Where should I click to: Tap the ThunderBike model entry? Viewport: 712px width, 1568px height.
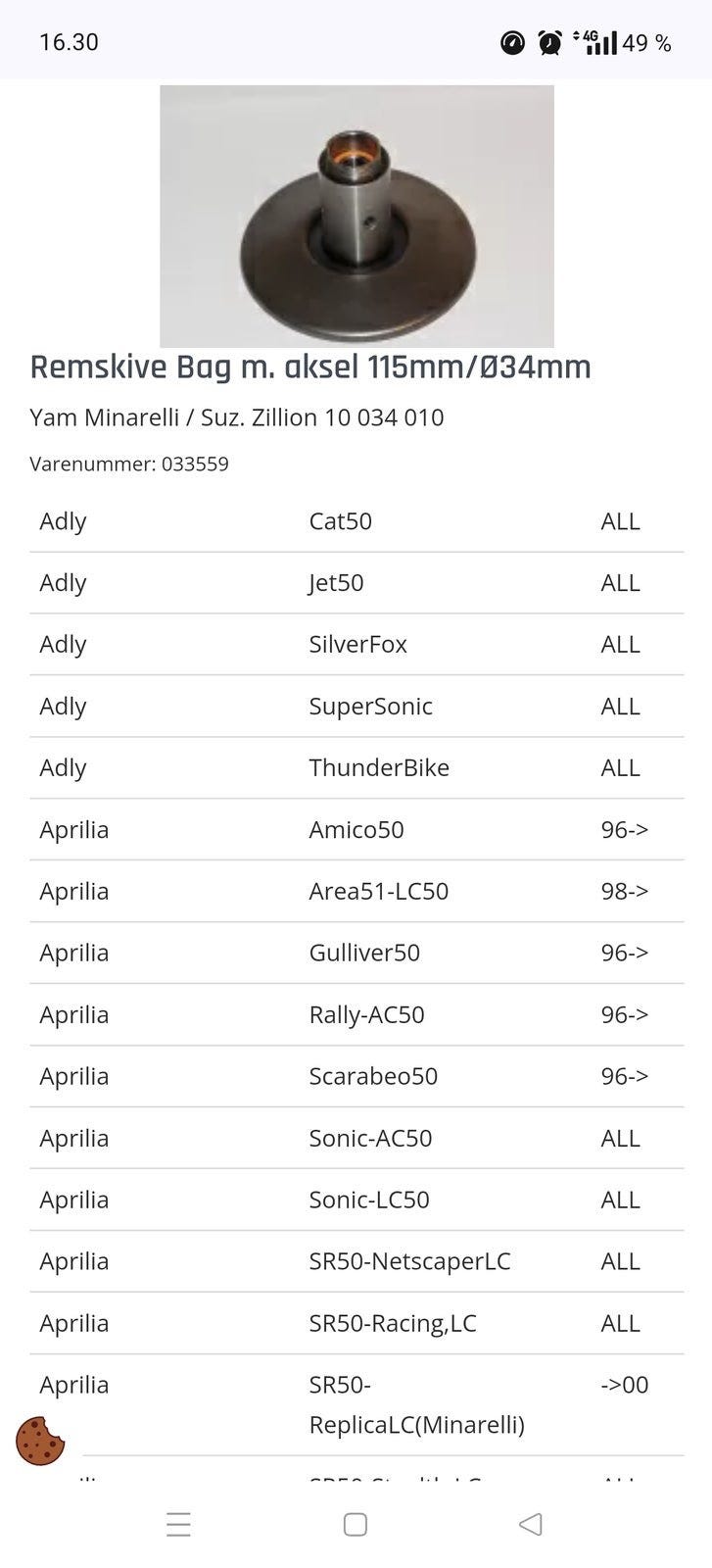click(x=379, y=768)
